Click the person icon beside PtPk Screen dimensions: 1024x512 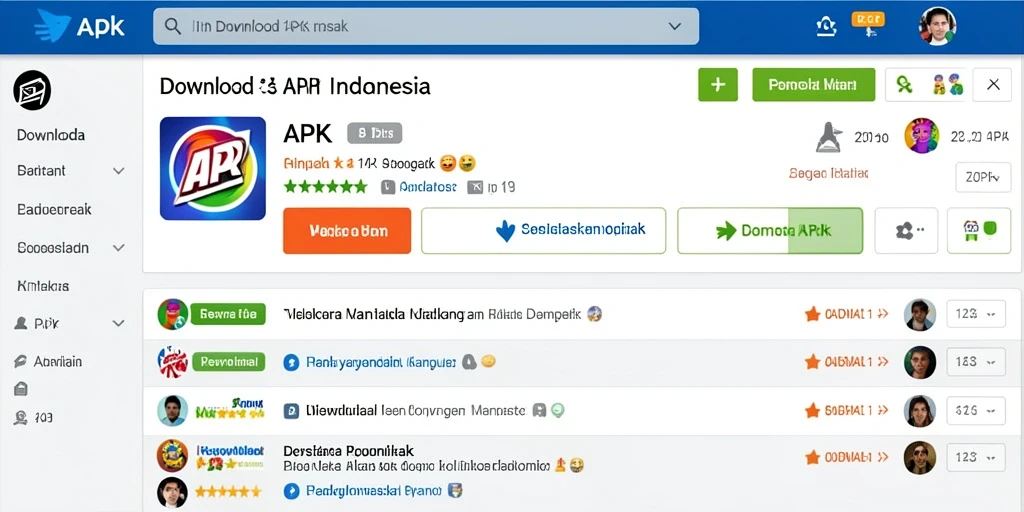tap(21, 323)
